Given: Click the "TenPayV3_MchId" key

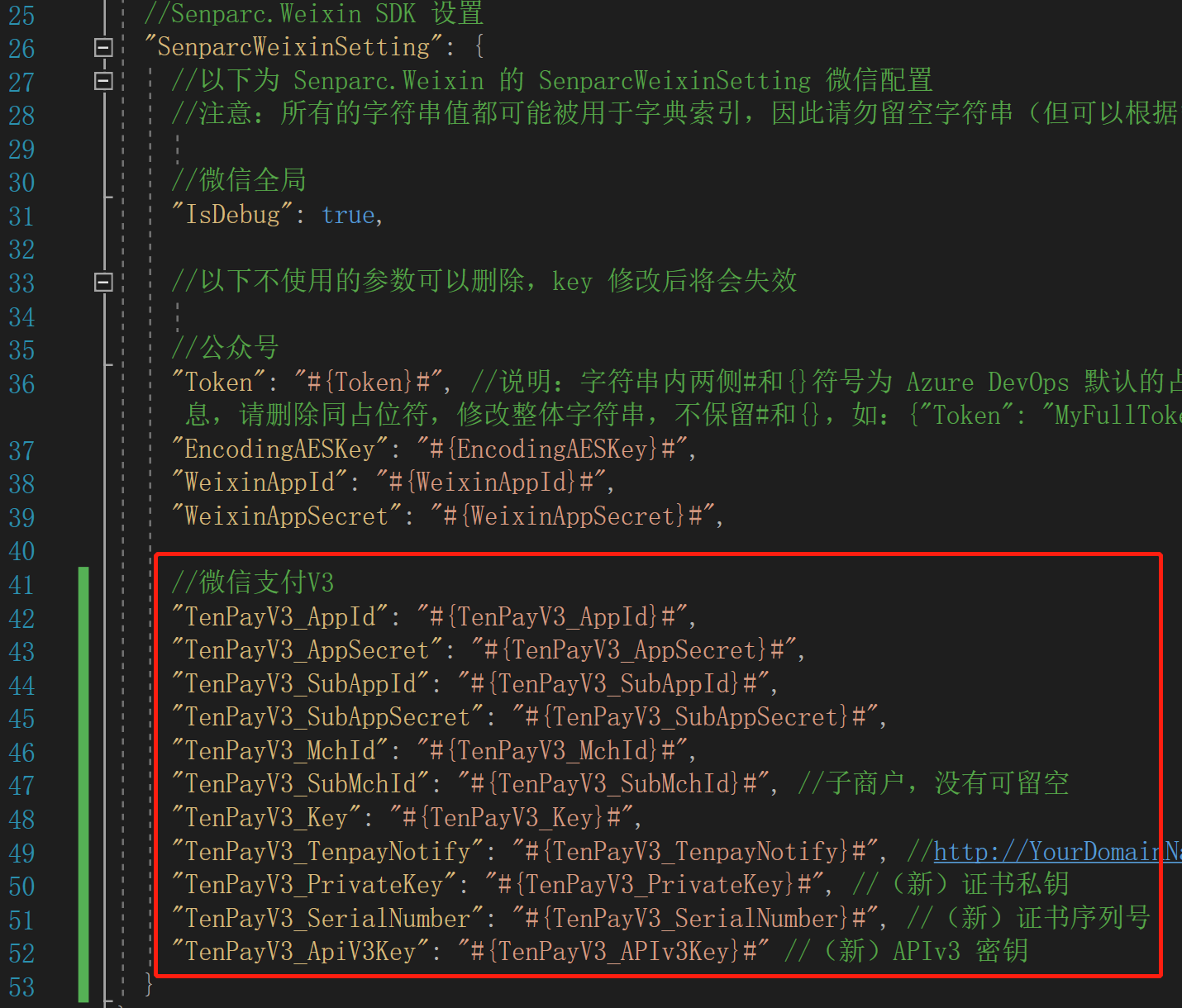Looking at the screenshot, I should (280, 750).
